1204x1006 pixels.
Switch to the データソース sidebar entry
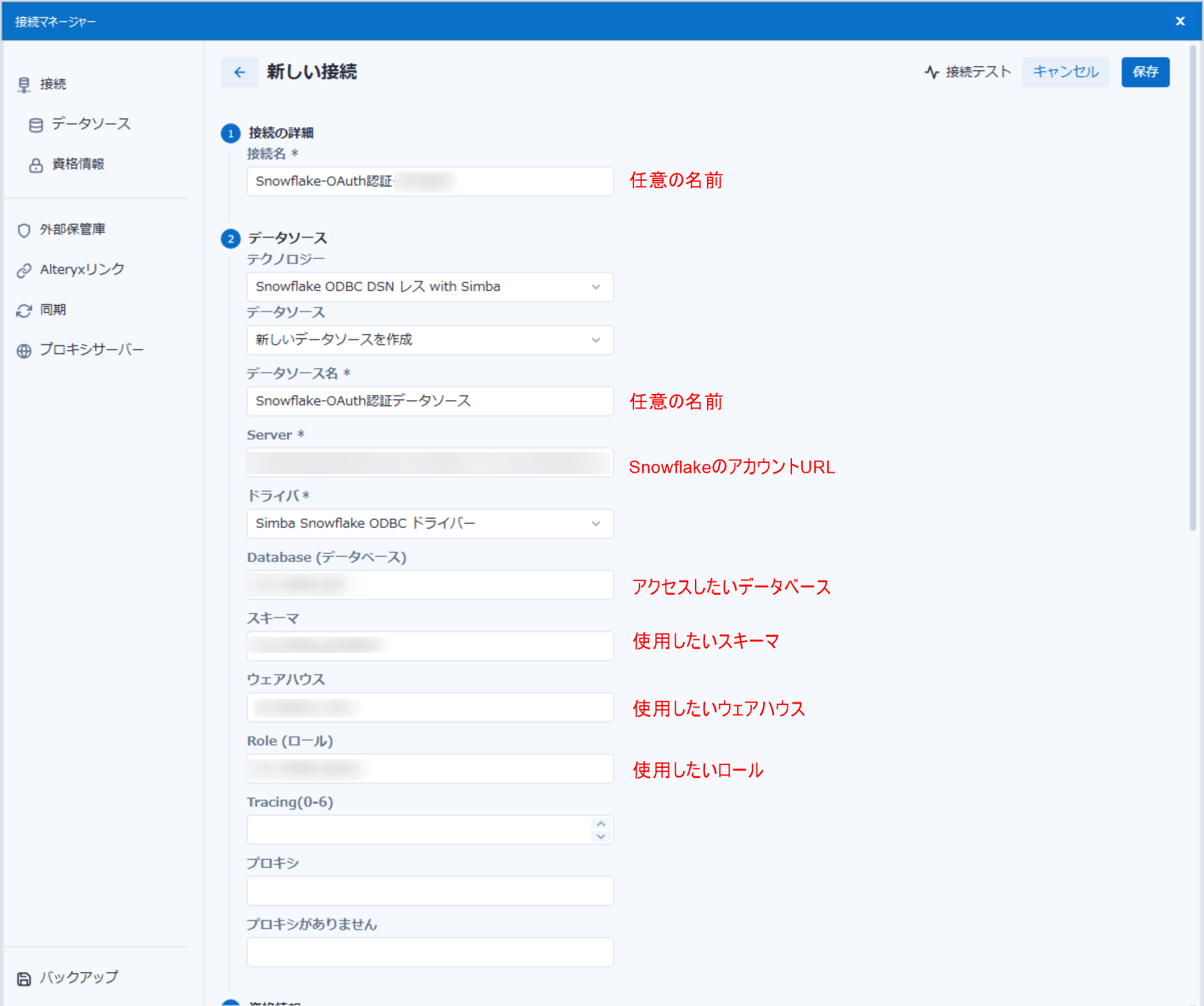pos(90,124)
